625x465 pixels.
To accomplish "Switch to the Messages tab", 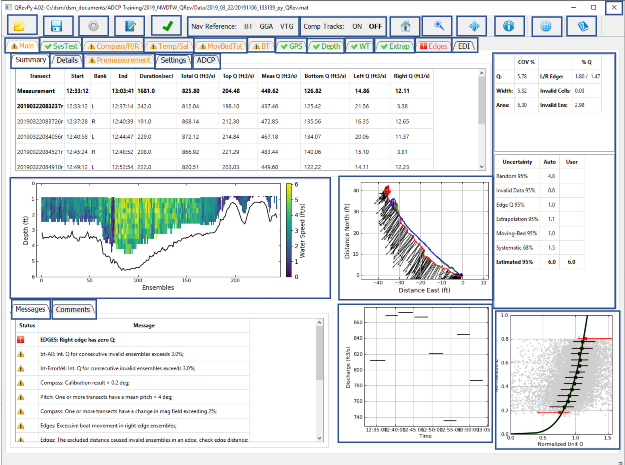I will click(x=30, y=309).
